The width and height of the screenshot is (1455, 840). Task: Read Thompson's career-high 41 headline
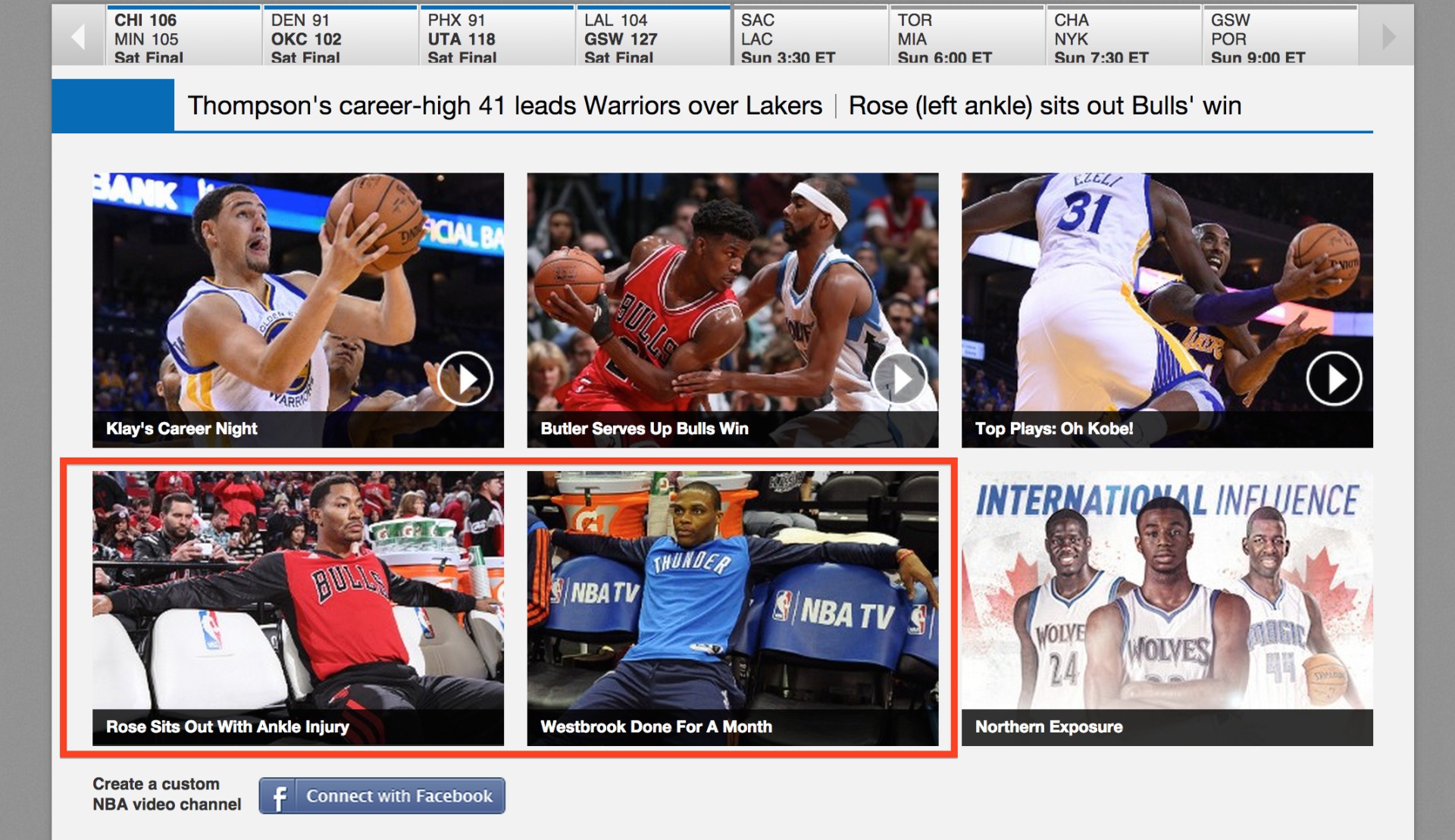[505, 105]
